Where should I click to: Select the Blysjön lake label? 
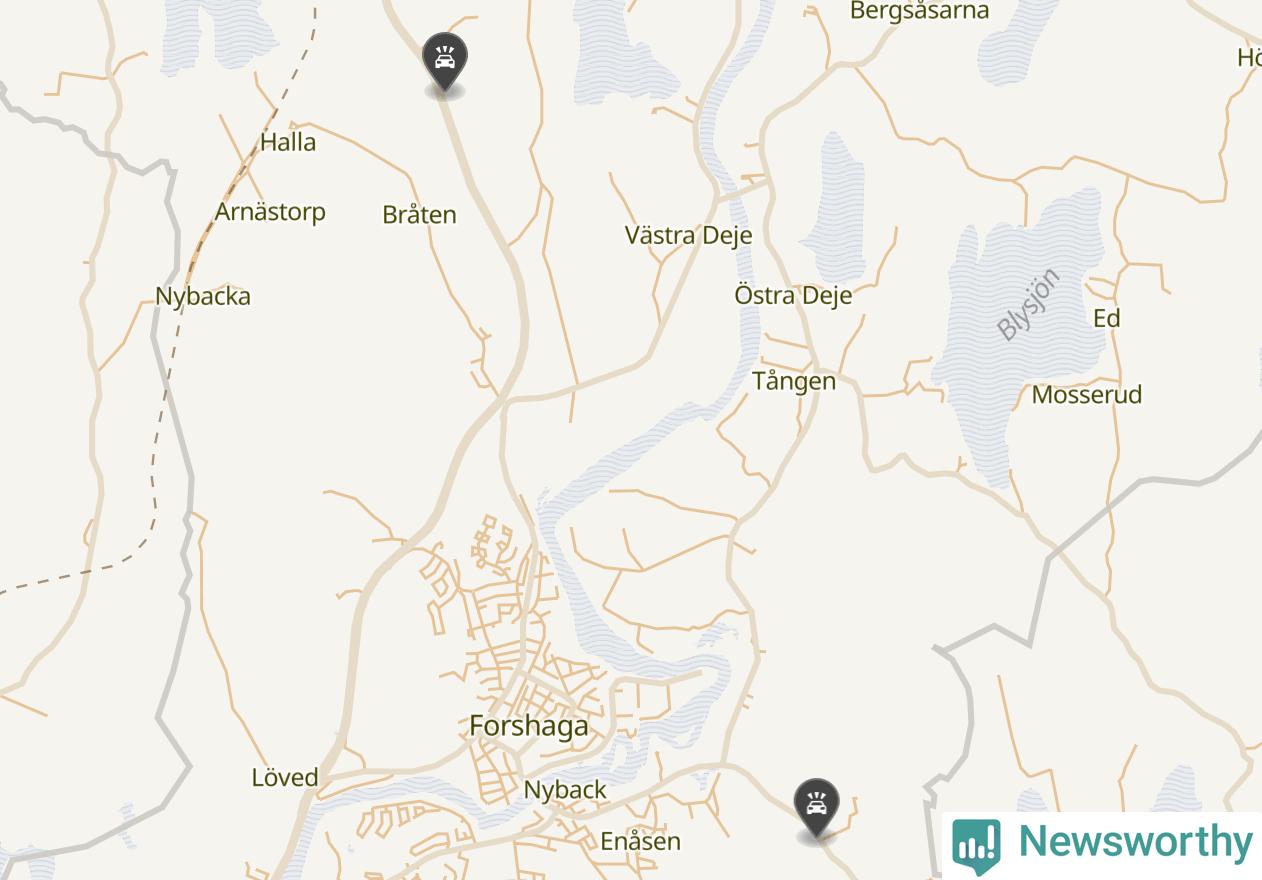(x=1028, y=305)
